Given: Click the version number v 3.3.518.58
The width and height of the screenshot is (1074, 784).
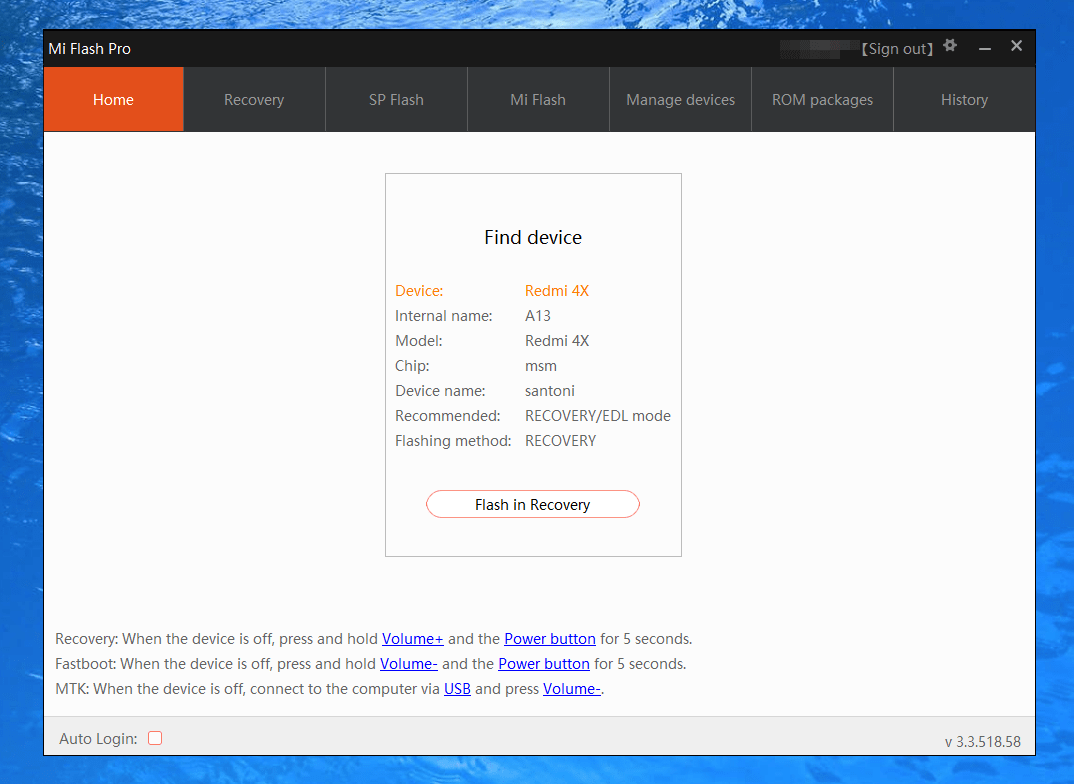Looking at the screenshot, I should 983,741.
